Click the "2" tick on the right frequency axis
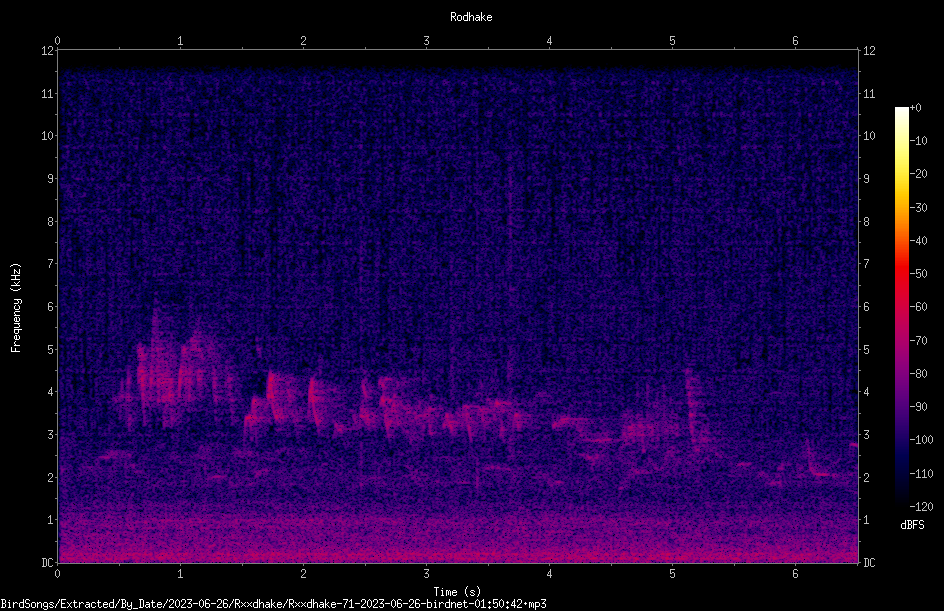 coord(866,477)
